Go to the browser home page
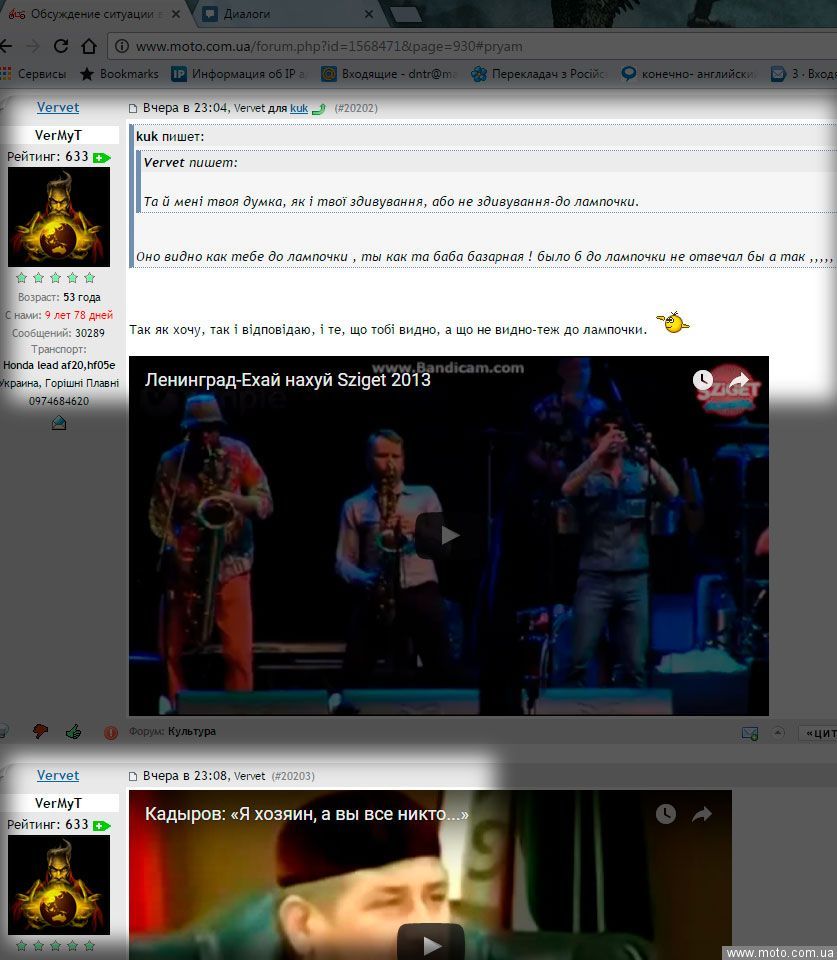Screen dimensions: 837x960 [89, 47]
